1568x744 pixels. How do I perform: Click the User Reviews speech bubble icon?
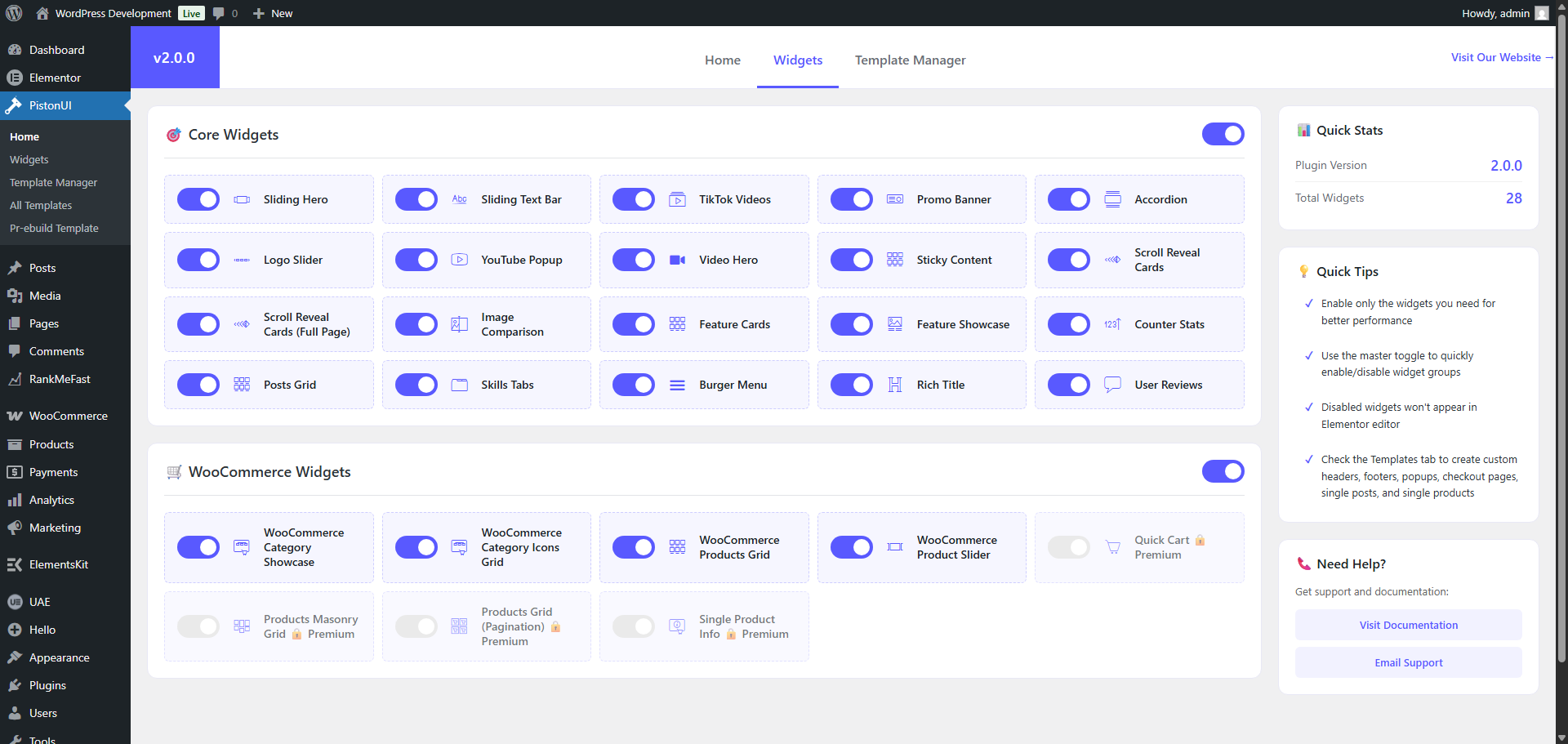click(1112, 385)
